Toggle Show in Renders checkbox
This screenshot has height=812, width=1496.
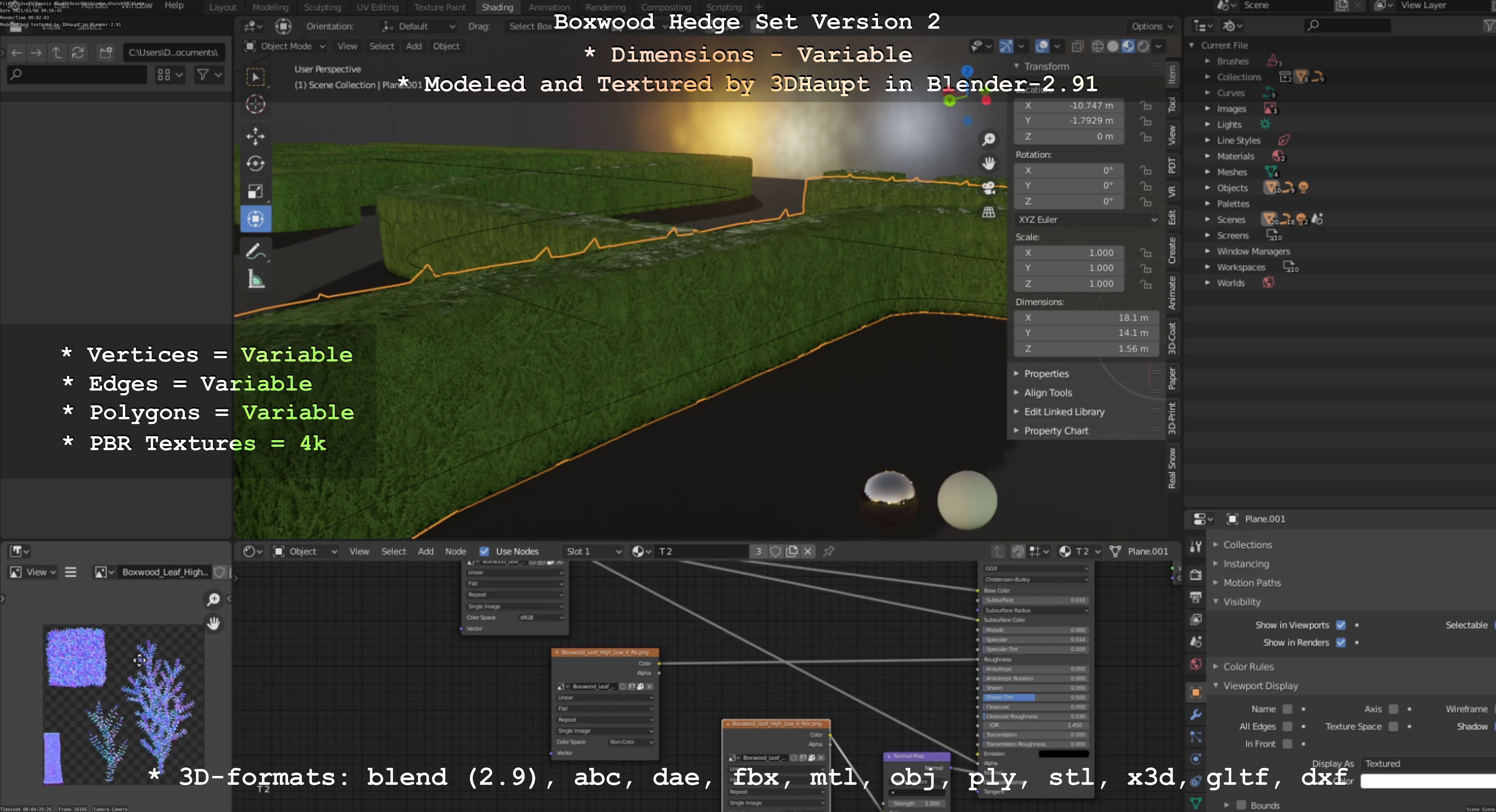coord(1341,642)
